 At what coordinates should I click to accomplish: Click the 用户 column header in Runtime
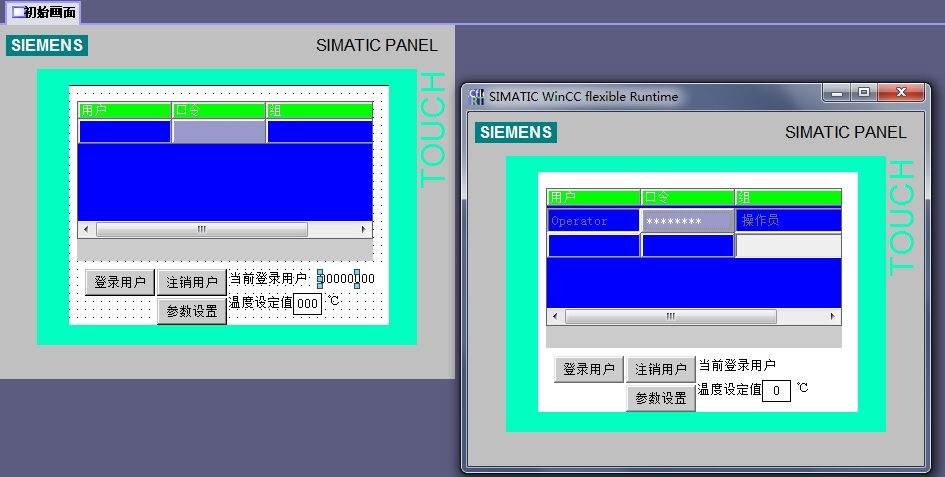click(x=594, y=197)
